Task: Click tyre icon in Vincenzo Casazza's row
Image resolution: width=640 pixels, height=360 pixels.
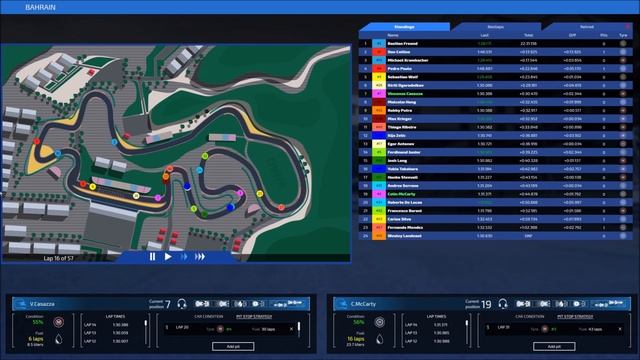Action: coord(623,94)
